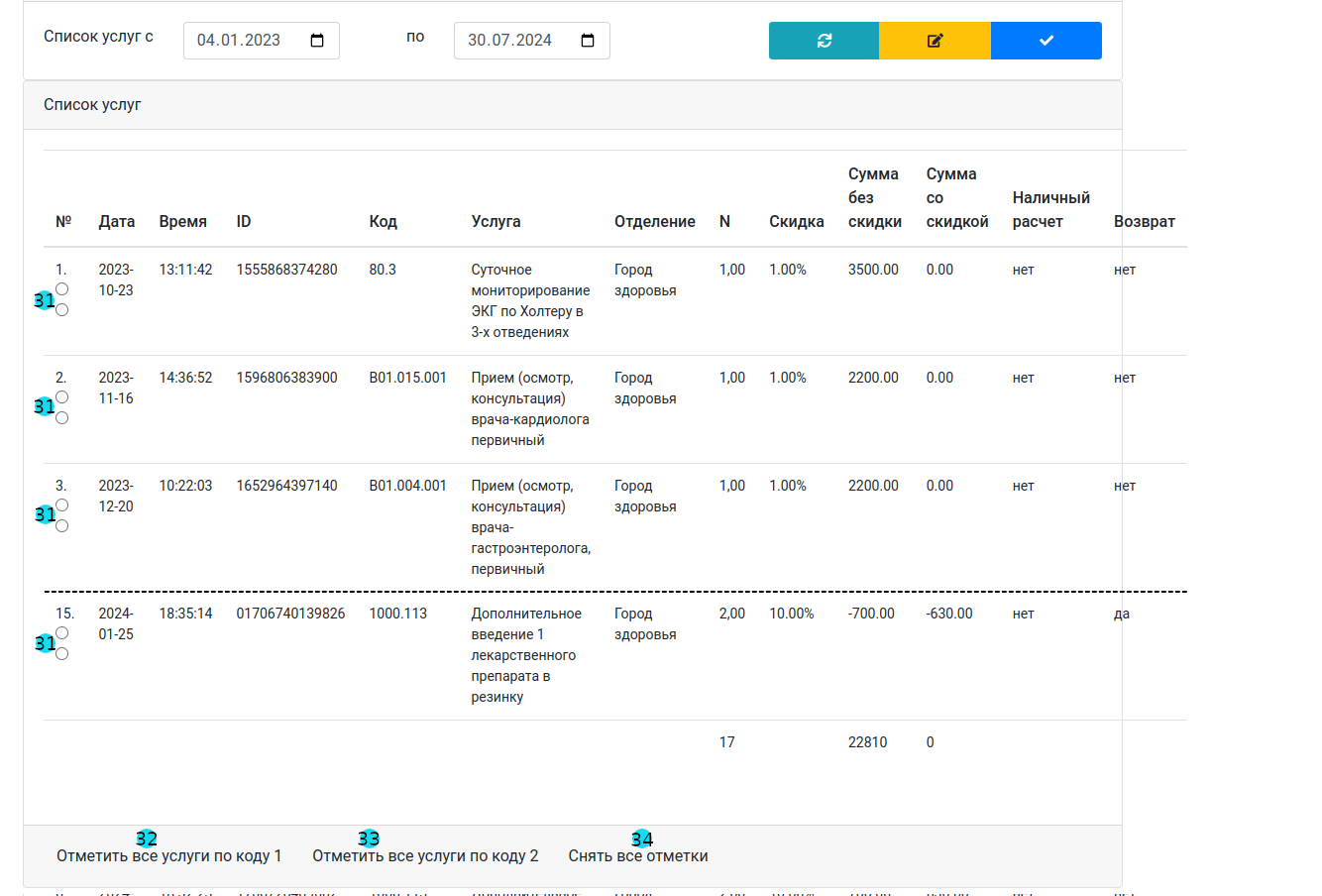Image resolution: width=1322 pixels, height=896 pixels.
Task: Select the upper radio button in row 1
Action: click(62, 289)
